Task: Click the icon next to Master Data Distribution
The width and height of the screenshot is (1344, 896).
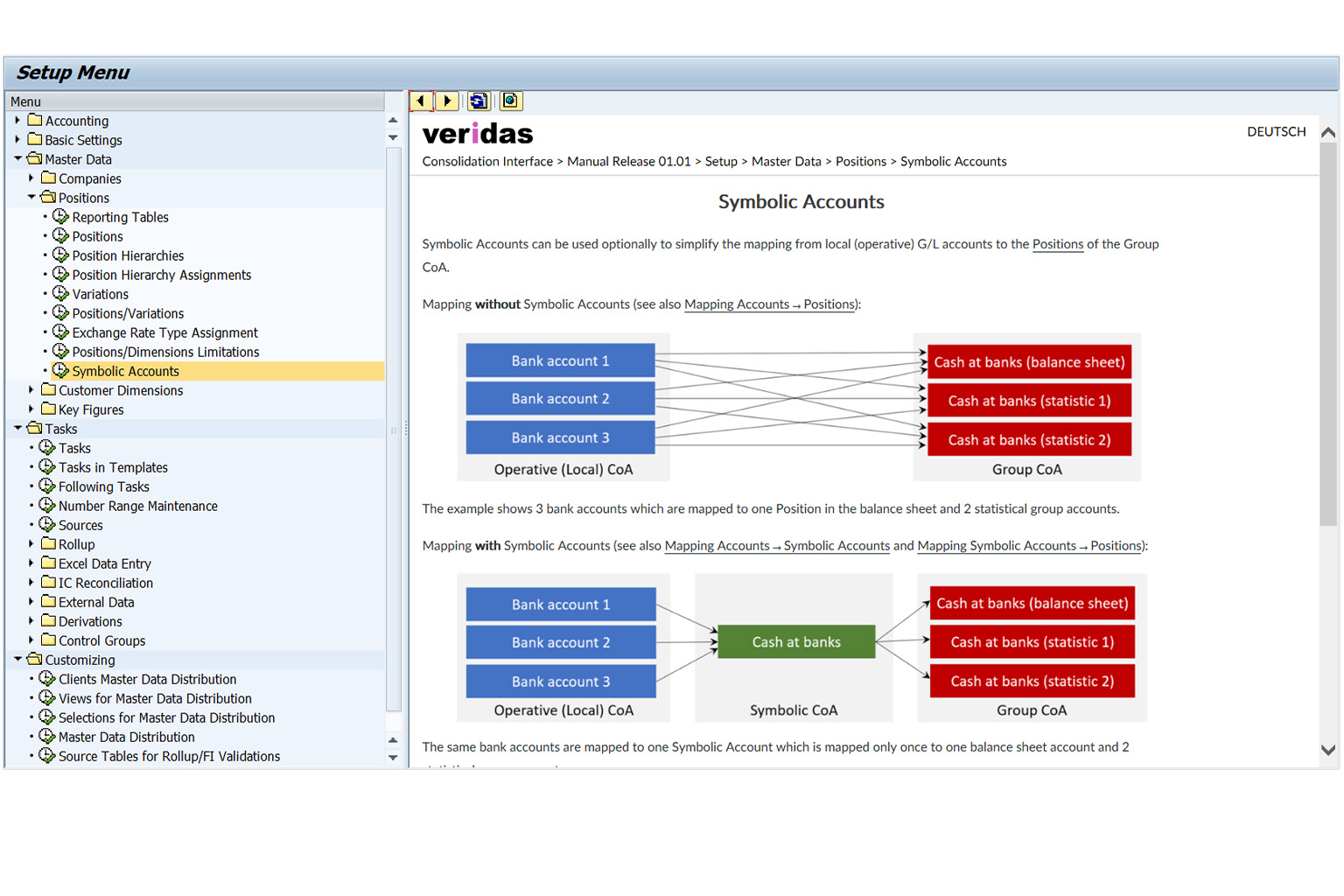Action: point(47,737)
